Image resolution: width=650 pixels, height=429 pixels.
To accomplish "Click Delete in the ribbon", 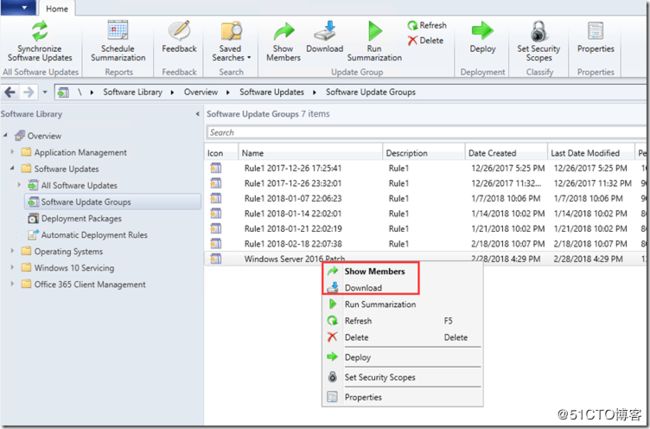I will (425, 41).
